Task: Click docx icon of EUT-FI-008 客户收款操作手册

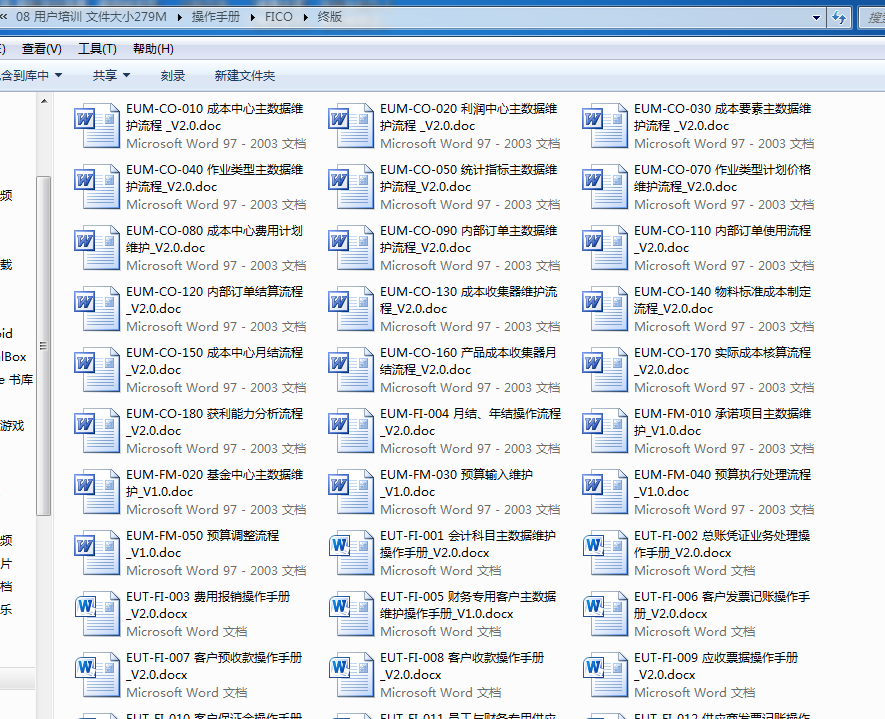Action: [351, 674]
